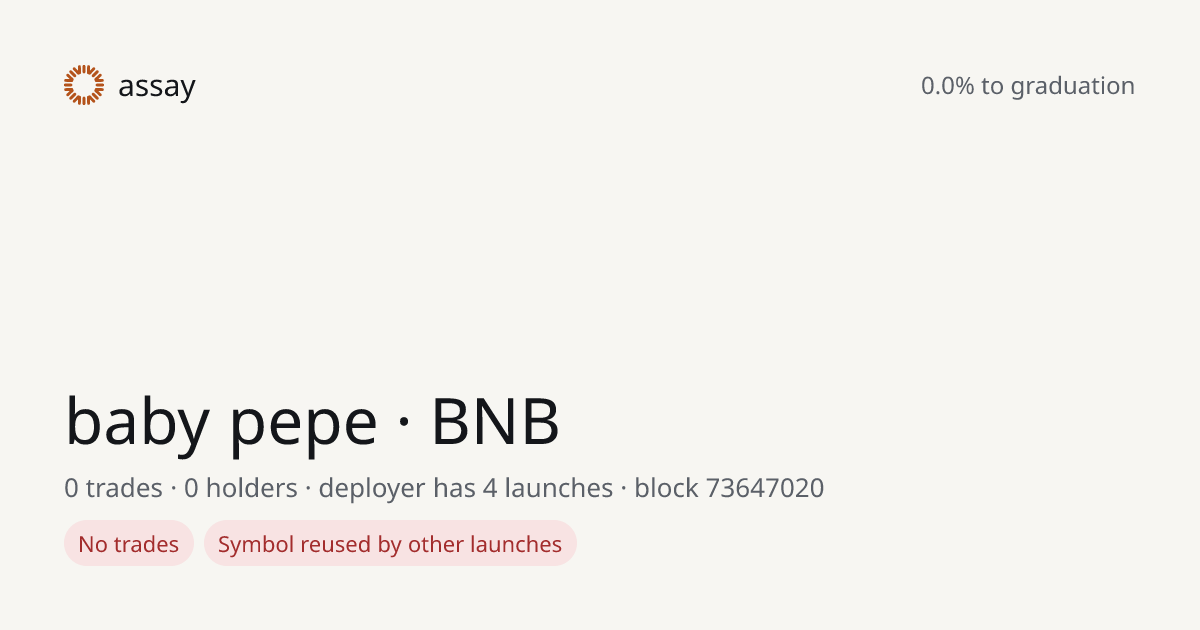Click the orange assay sunburst logo
Screen dimensions: 1200x630
pyautogui.click(x=84, y=85)
